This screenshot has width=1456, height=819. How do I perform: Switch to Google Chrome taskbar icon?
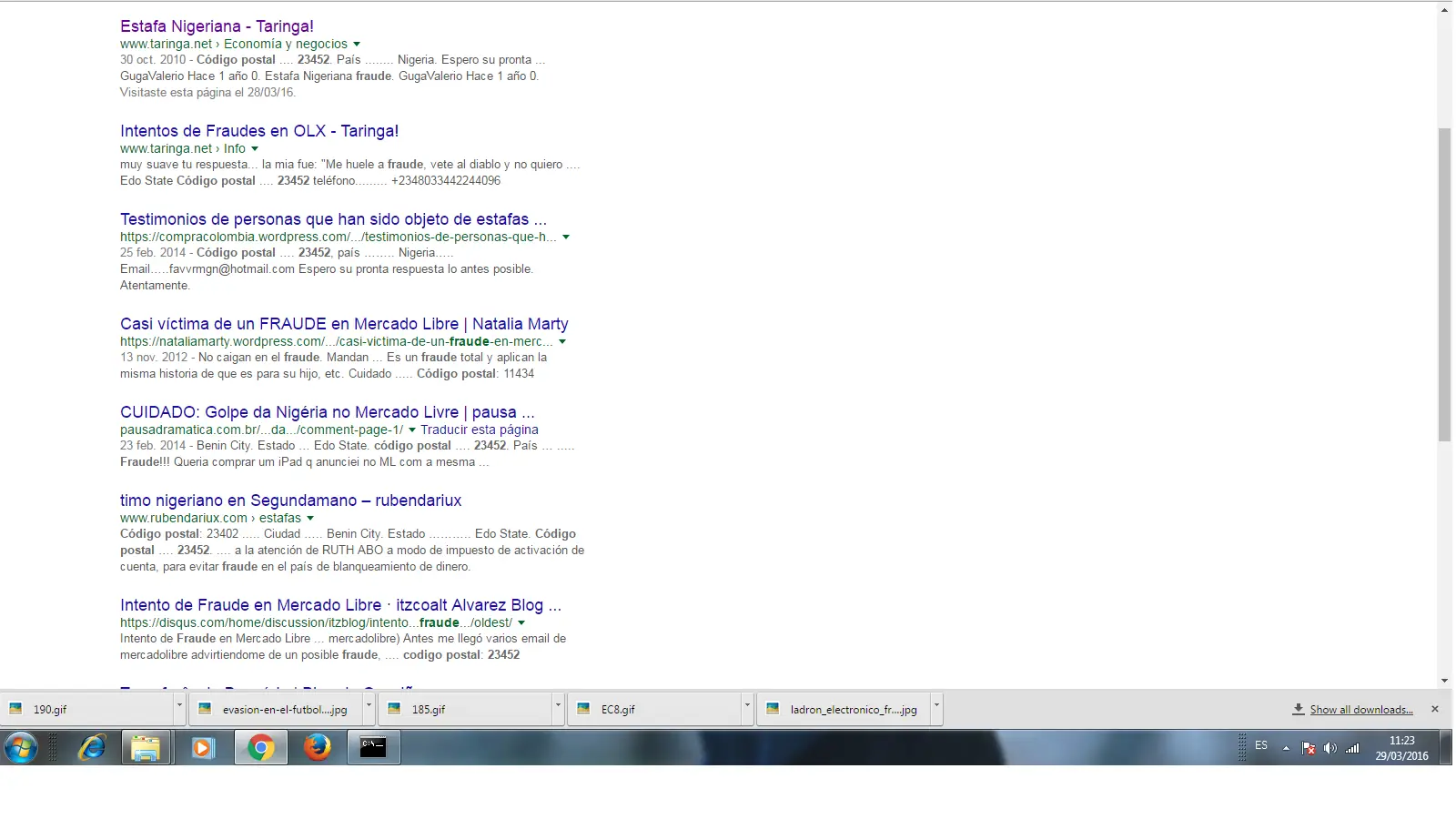point(260,748)
